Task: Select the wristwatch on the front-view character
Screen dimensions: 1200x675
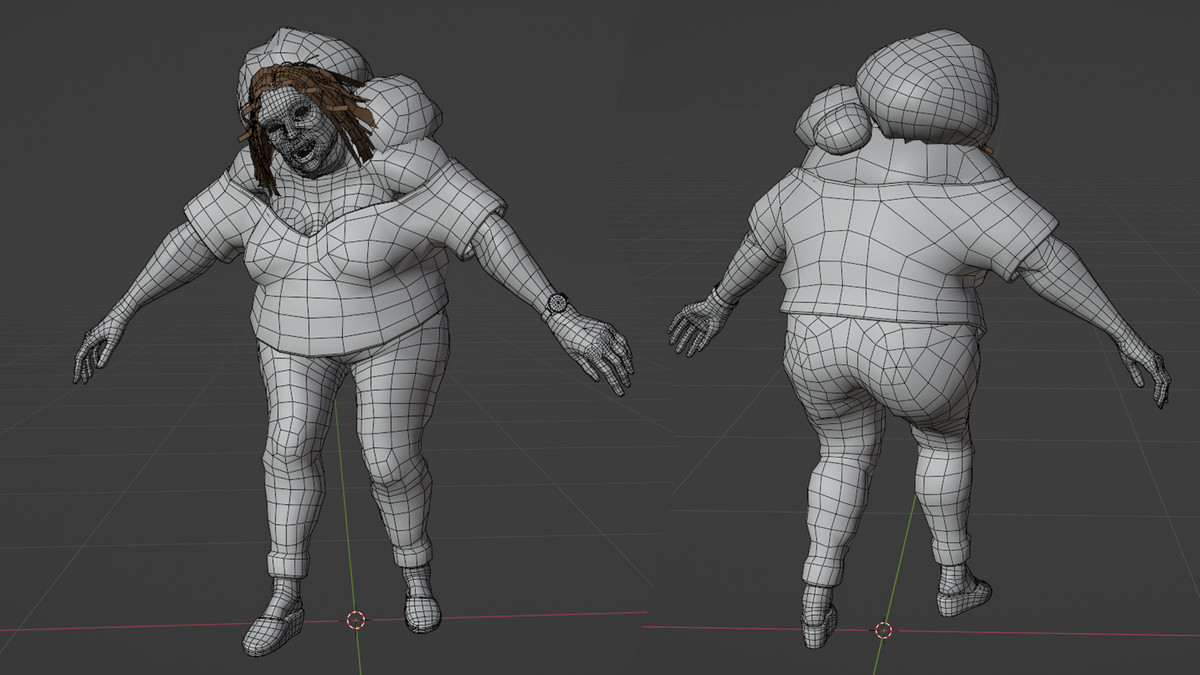Action: click(x=556, y=304)
